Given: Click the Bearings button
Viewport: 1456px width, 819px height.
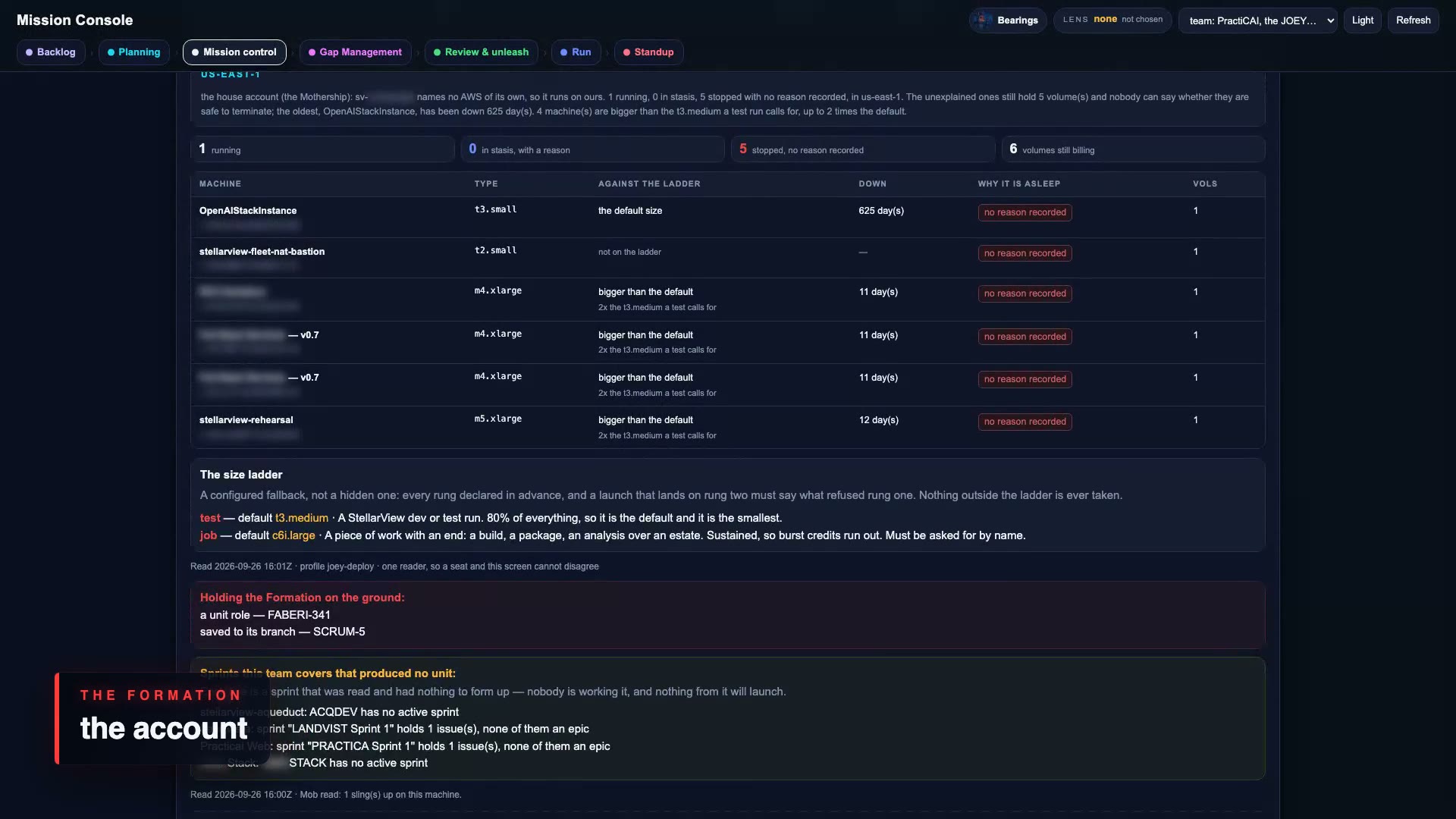Looking at the screenshot, I should (1008, 20).
